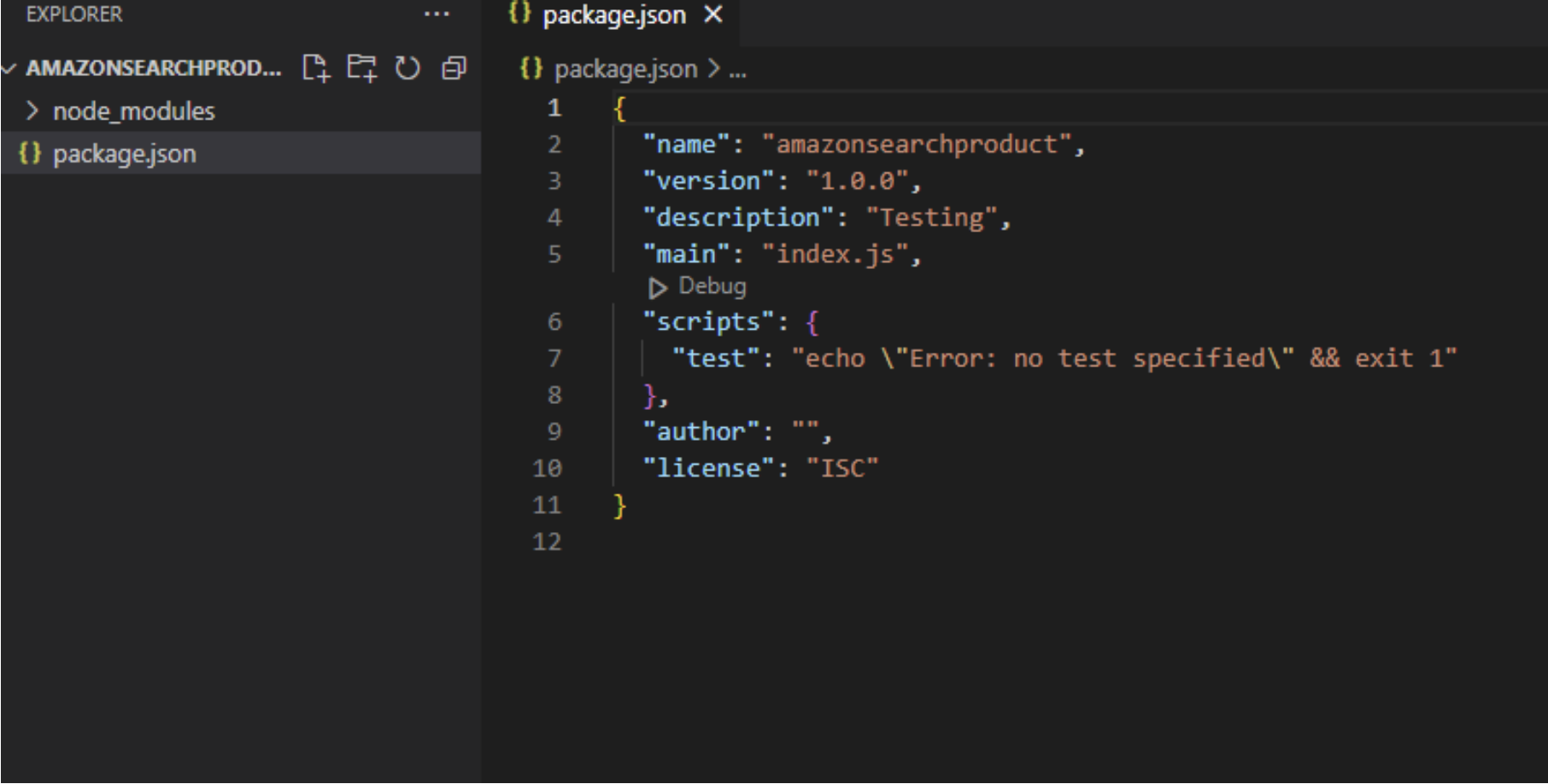
Task: Collapse all folders in Explorer
Action: pos(454,67)
